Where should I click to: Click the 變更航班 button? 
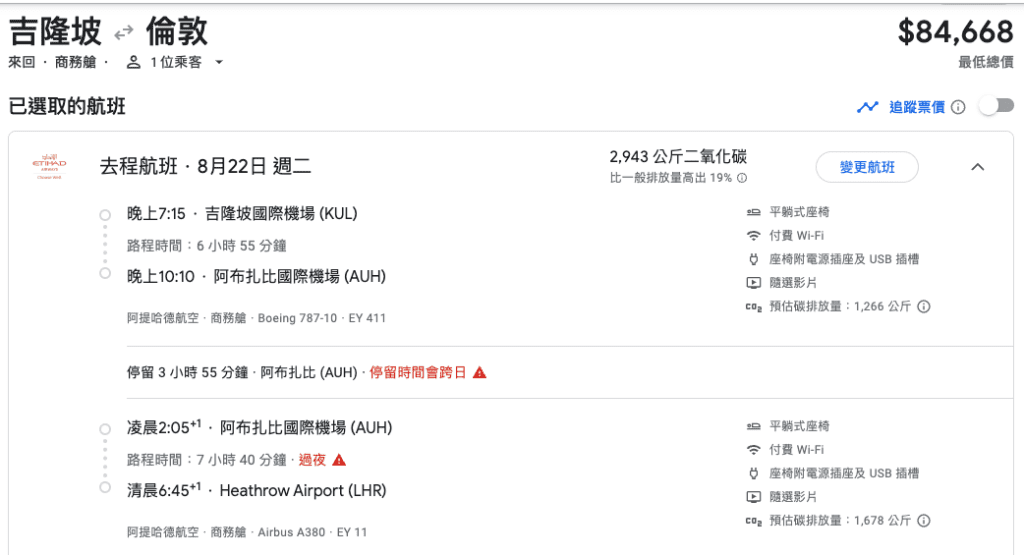[867, 167]
